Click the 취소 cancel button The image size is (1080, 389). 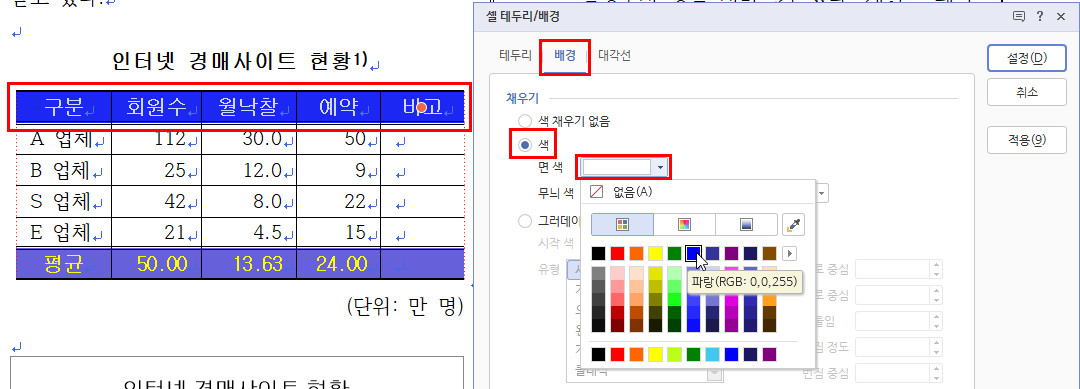1026,92
